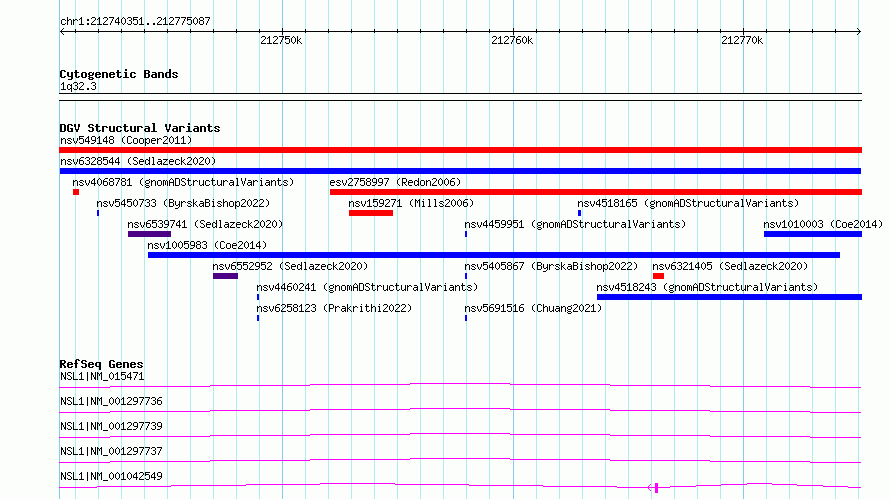
Task: Select the 1q32.3 cytogenetic band label
Action: coord(78,86)
